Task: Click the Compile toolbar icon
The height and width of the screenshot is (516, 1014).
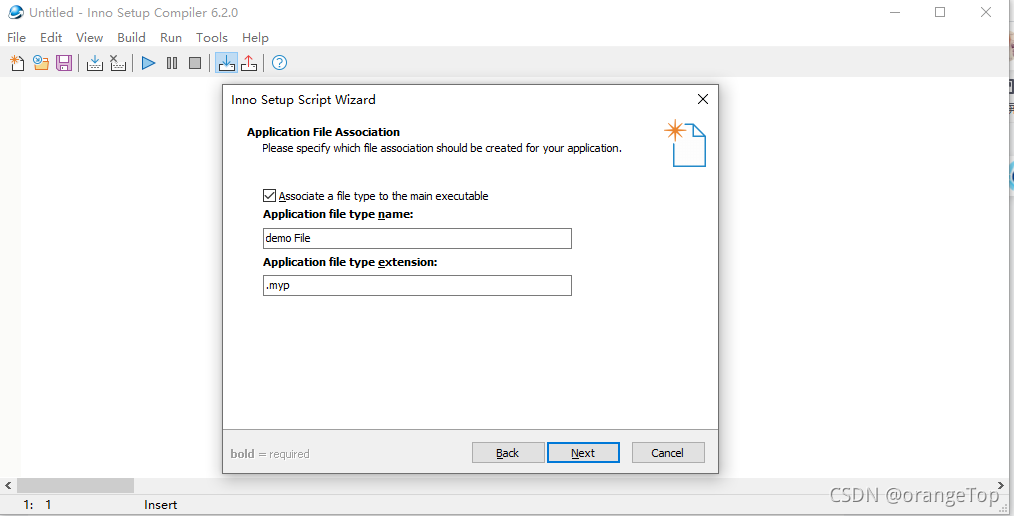Action: tap(94, 63)
